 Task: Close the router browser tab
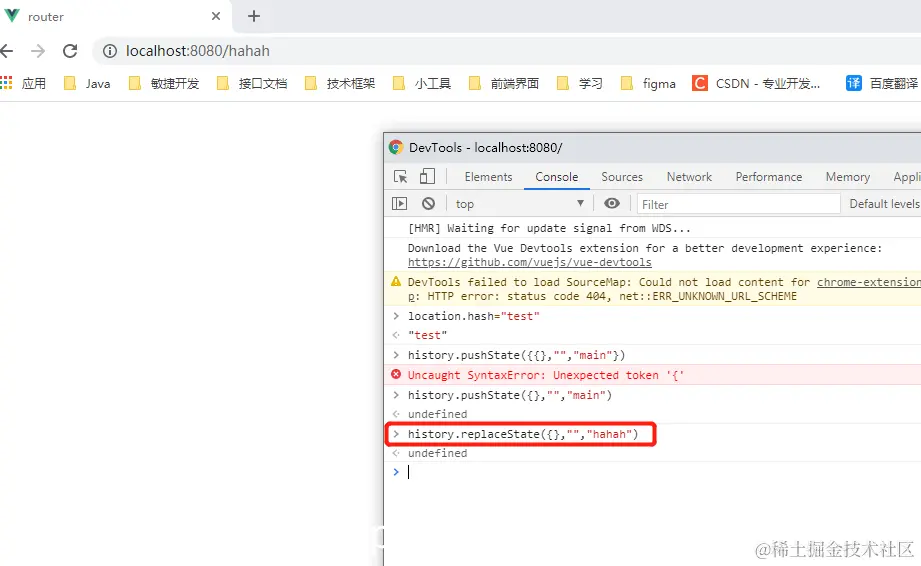pyautogui.click(x=216, y=16)
